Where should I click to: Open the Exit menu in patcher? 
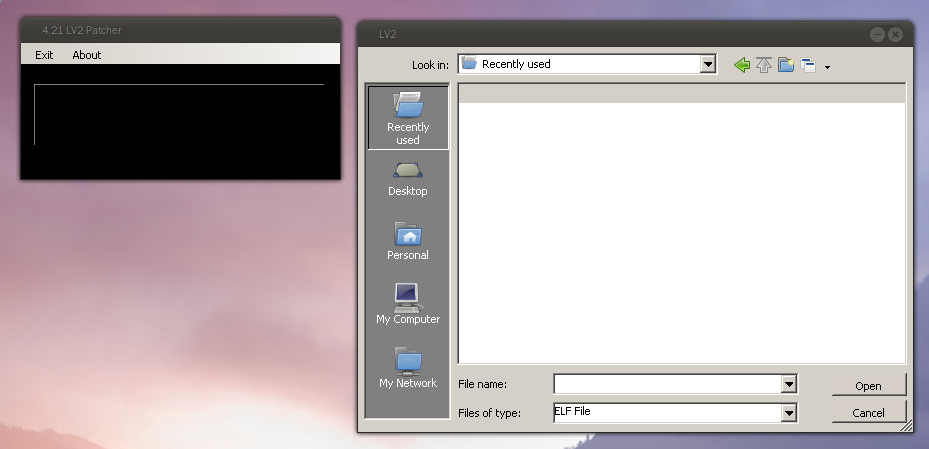pos(44,55)
